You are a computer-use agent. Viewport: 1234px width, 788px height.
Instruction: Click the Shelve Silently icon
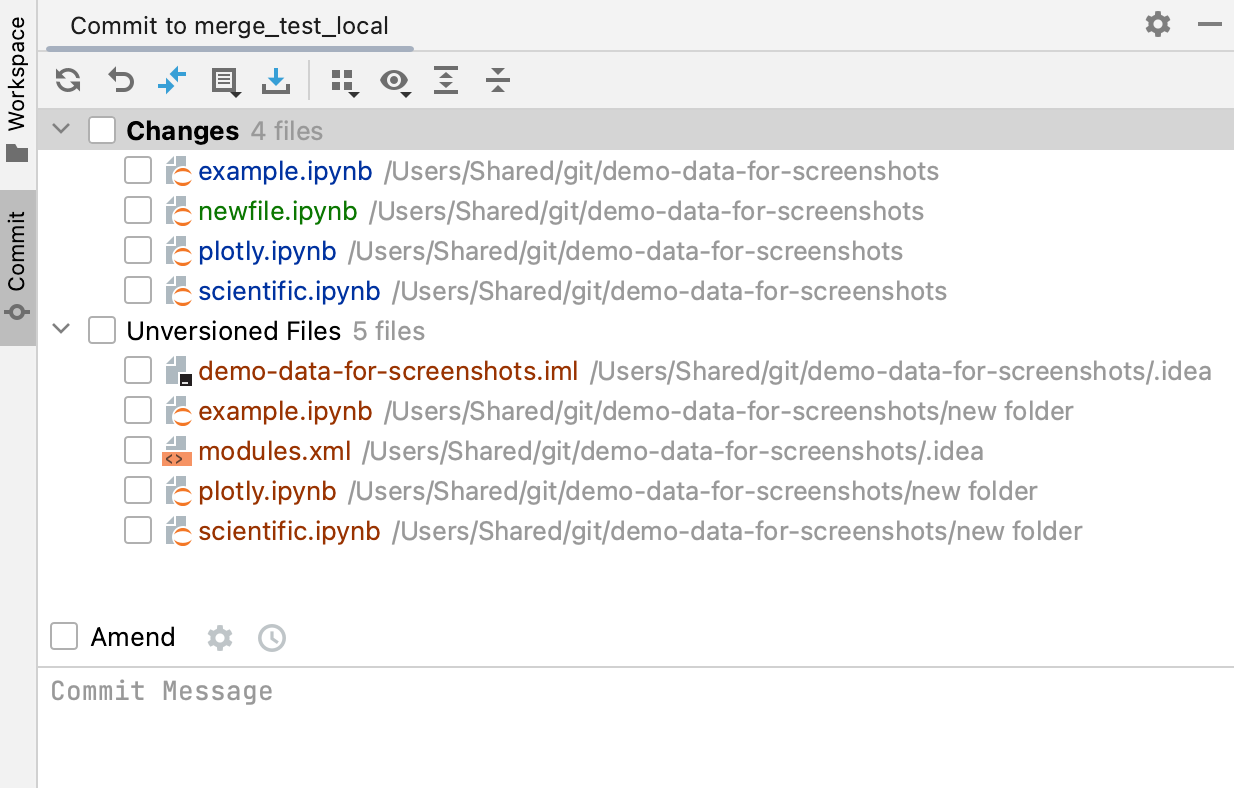coord(275,80)
